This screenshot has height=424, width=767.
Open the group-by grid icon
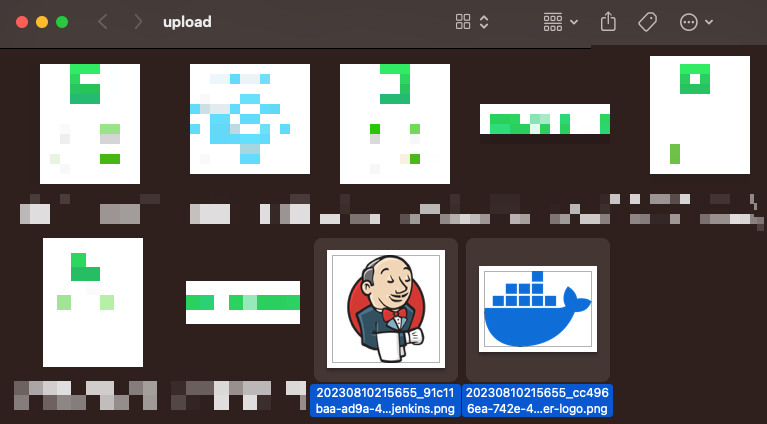(553, 22)
